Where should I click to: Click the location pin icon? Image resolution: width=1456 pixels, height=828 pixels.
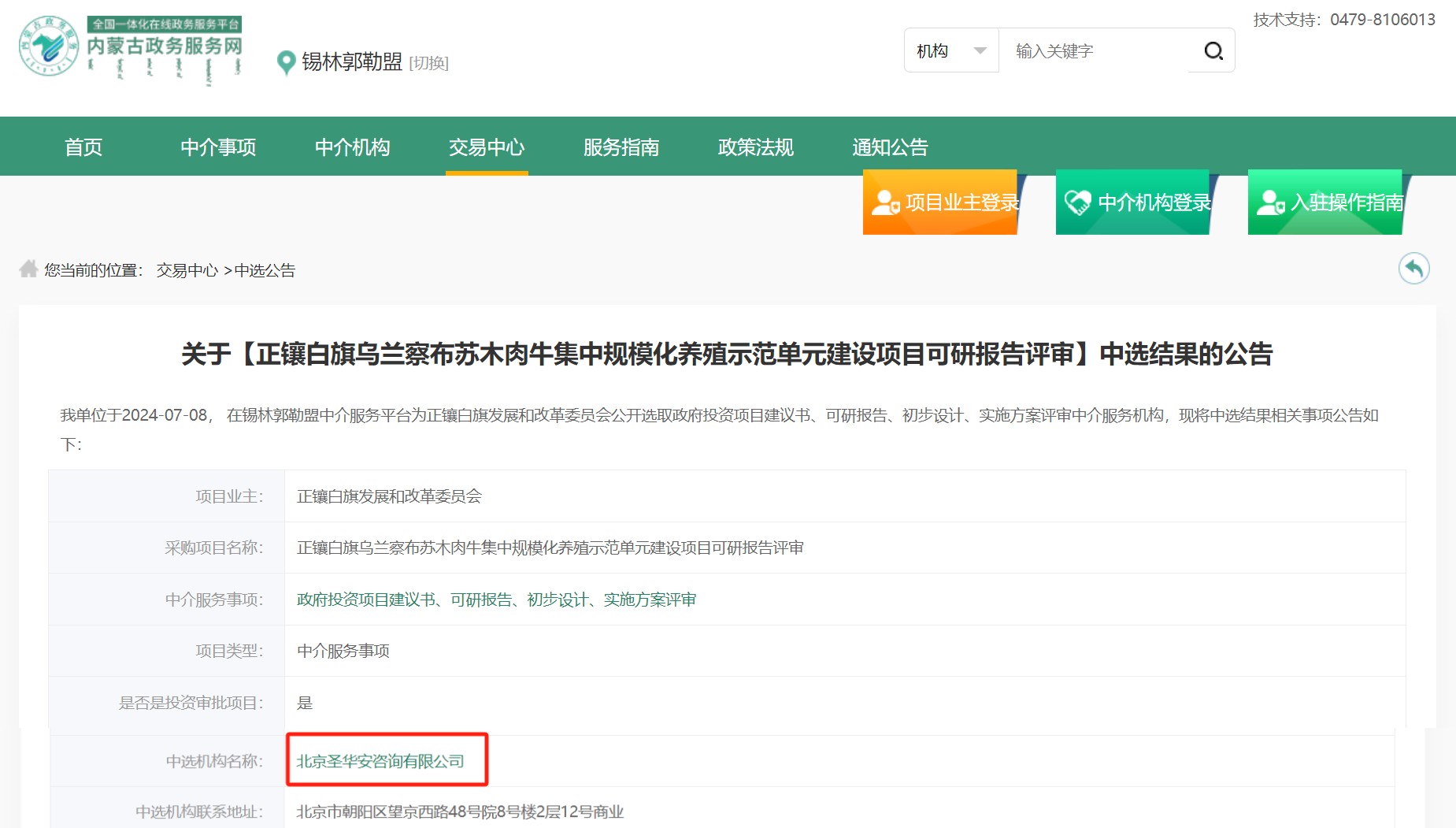pos(286,63)
